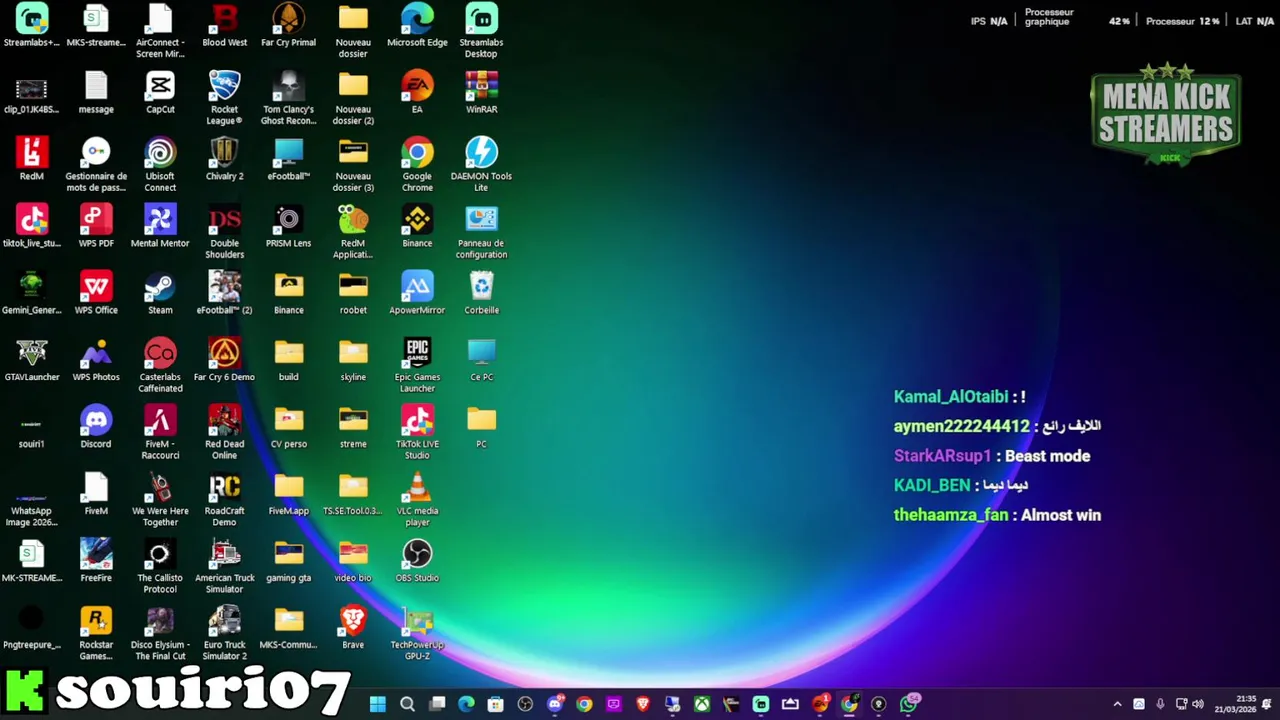Select the 'CV perso' folder
Screen dimensions: 1280x720
[x=288, y=428]
